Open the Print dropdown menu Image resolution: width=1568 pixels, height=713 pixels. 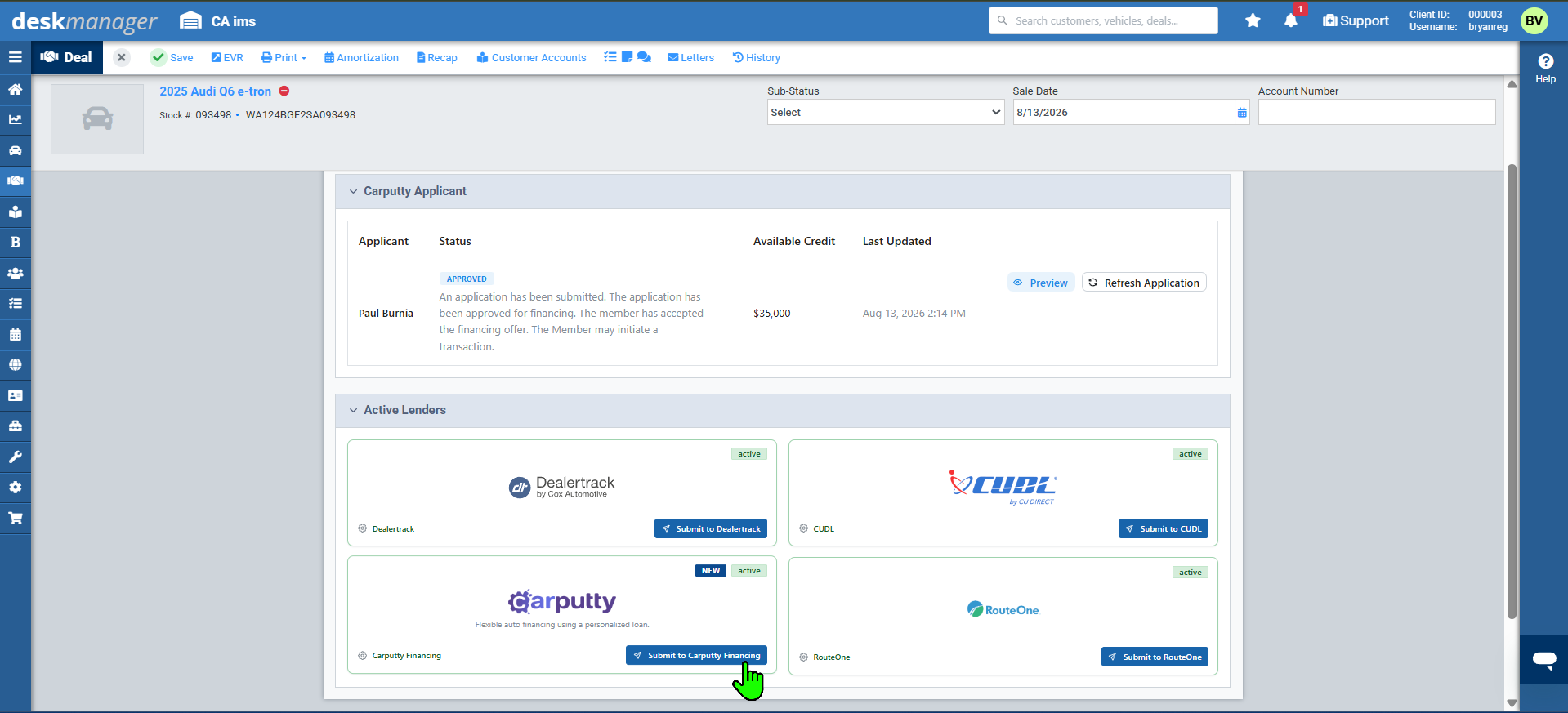pos(284,57)
